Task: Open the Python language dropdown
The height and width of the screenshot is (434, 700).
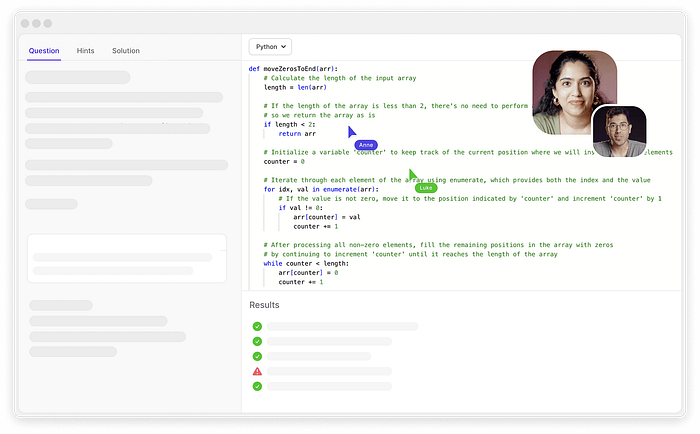Action: pyautogui.click(x=270, y=46)
